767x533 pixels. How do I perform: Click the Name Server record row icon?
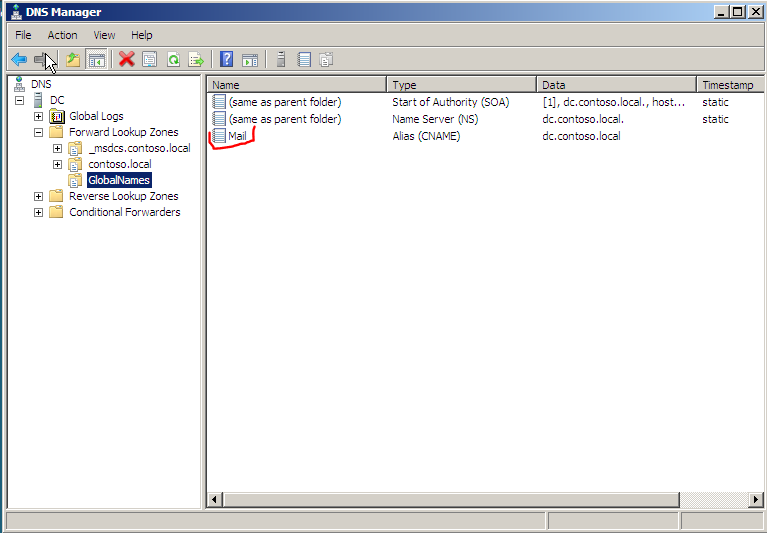click(219, 119)
